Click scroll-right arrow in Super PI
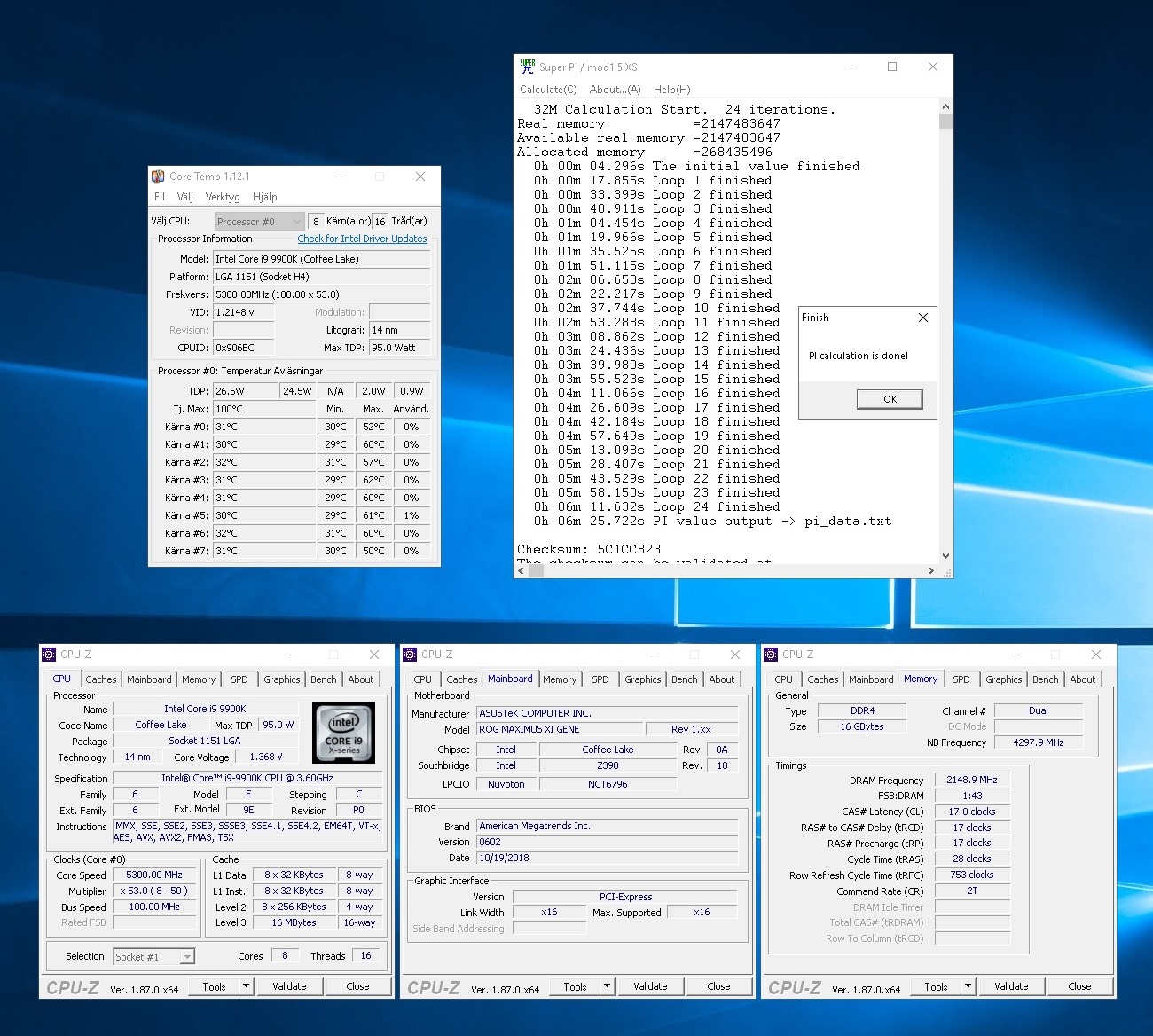 pyautogui.click(x=931, y=570)
